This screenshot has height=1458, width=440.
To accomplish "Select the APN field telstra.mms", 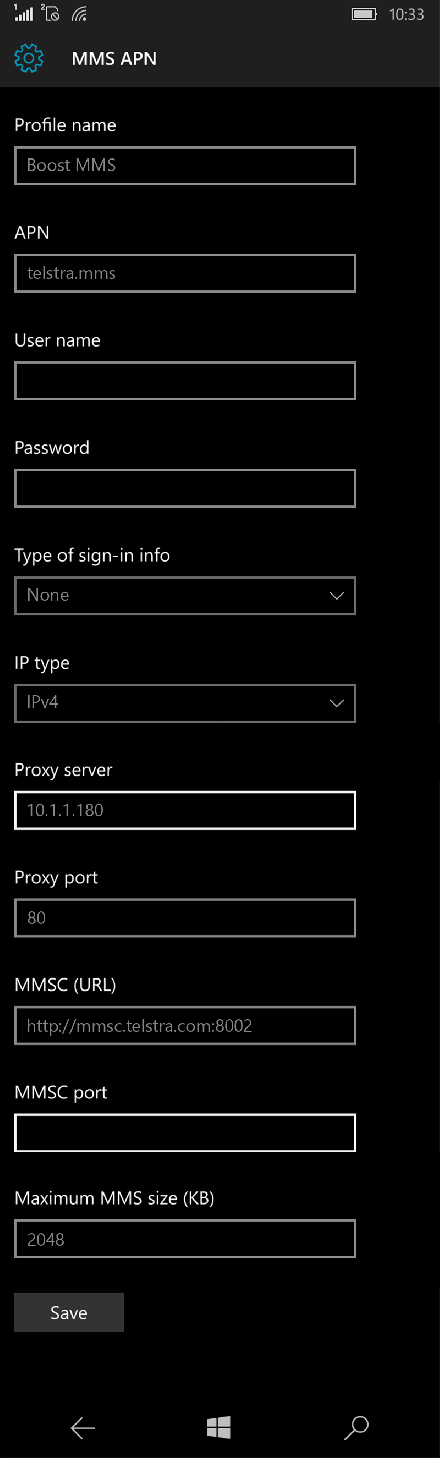I will 185,273.
